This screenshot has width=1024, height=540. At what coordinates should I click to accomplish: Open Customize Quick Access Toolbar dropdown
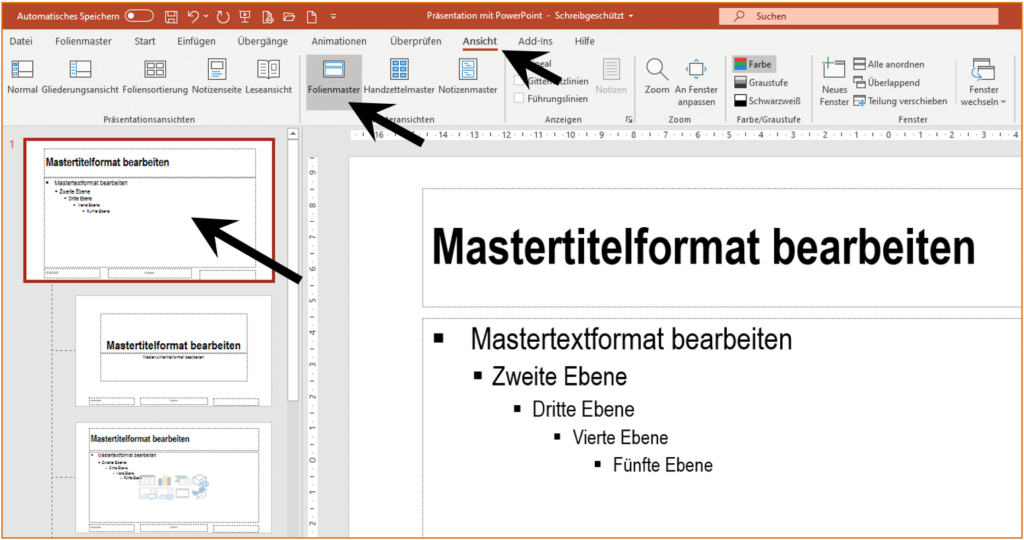pos(333,16)
